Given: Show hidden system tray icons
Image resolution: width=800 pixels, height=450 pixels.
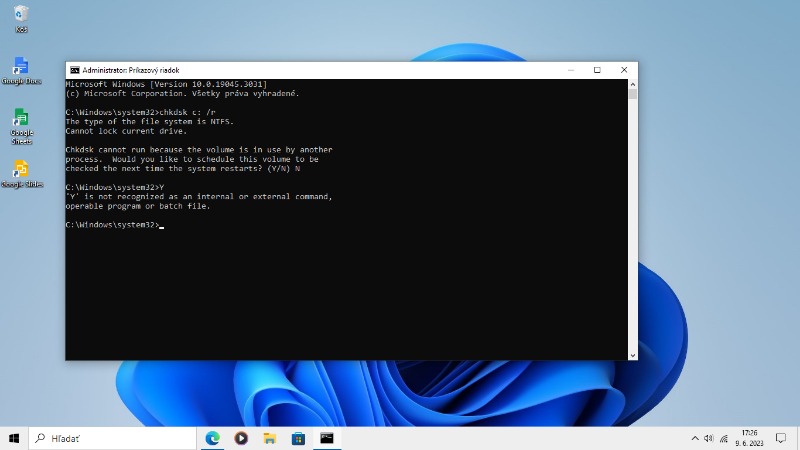Looking at the screenshot, I should pos(695,438).
